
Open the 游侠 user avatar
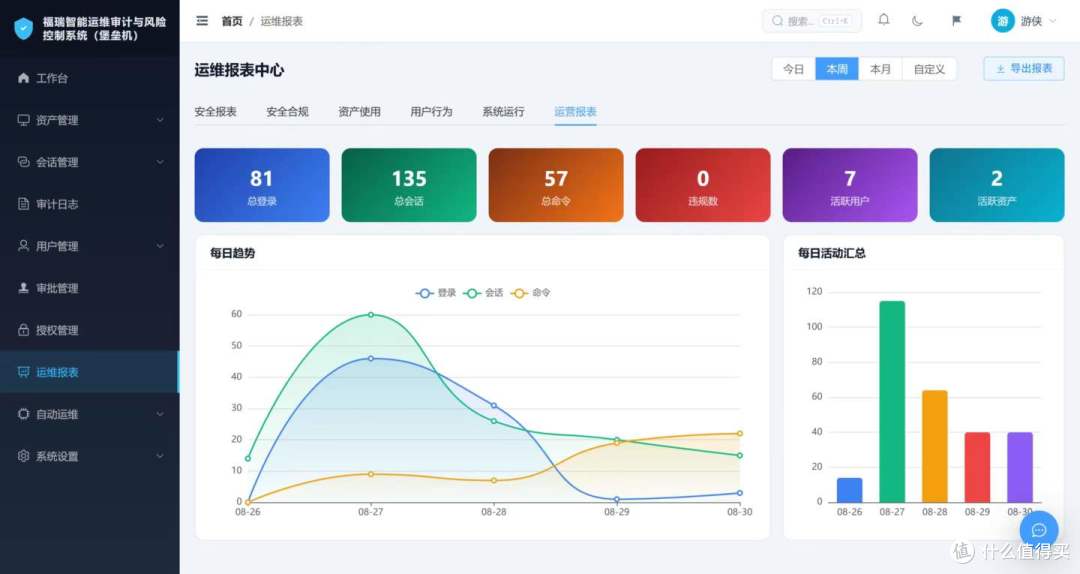tap(1002, 21)
